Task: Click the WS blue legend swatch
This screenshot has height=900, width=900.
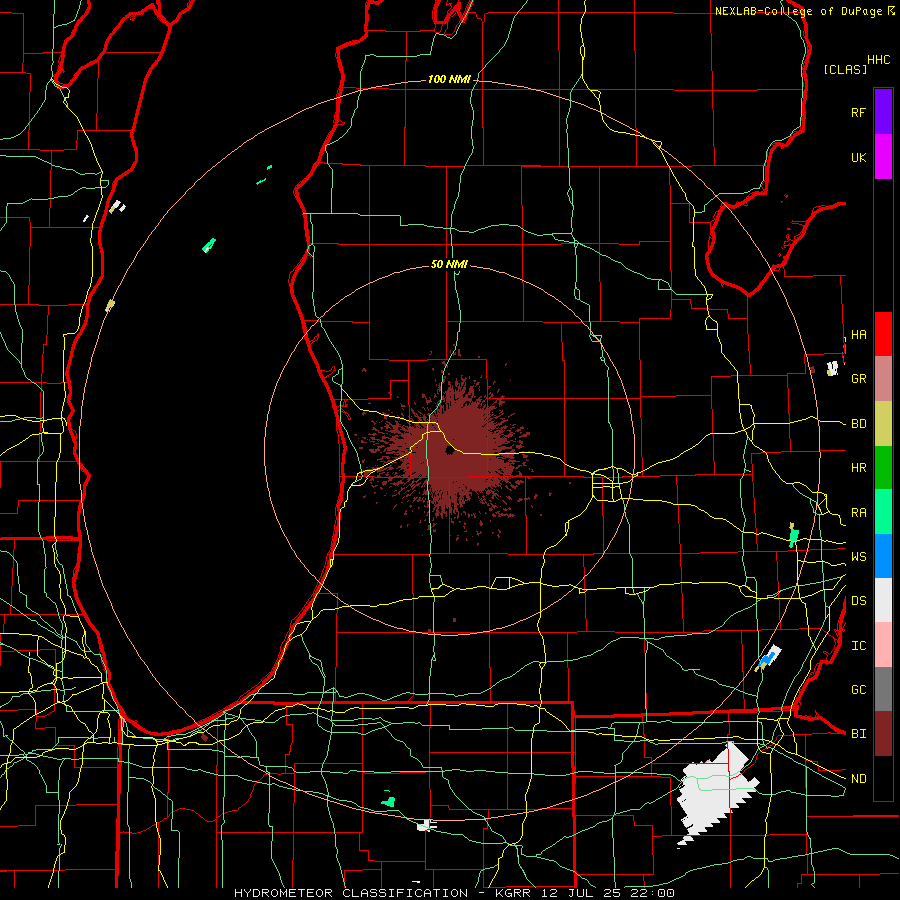Action: [883, 556]
